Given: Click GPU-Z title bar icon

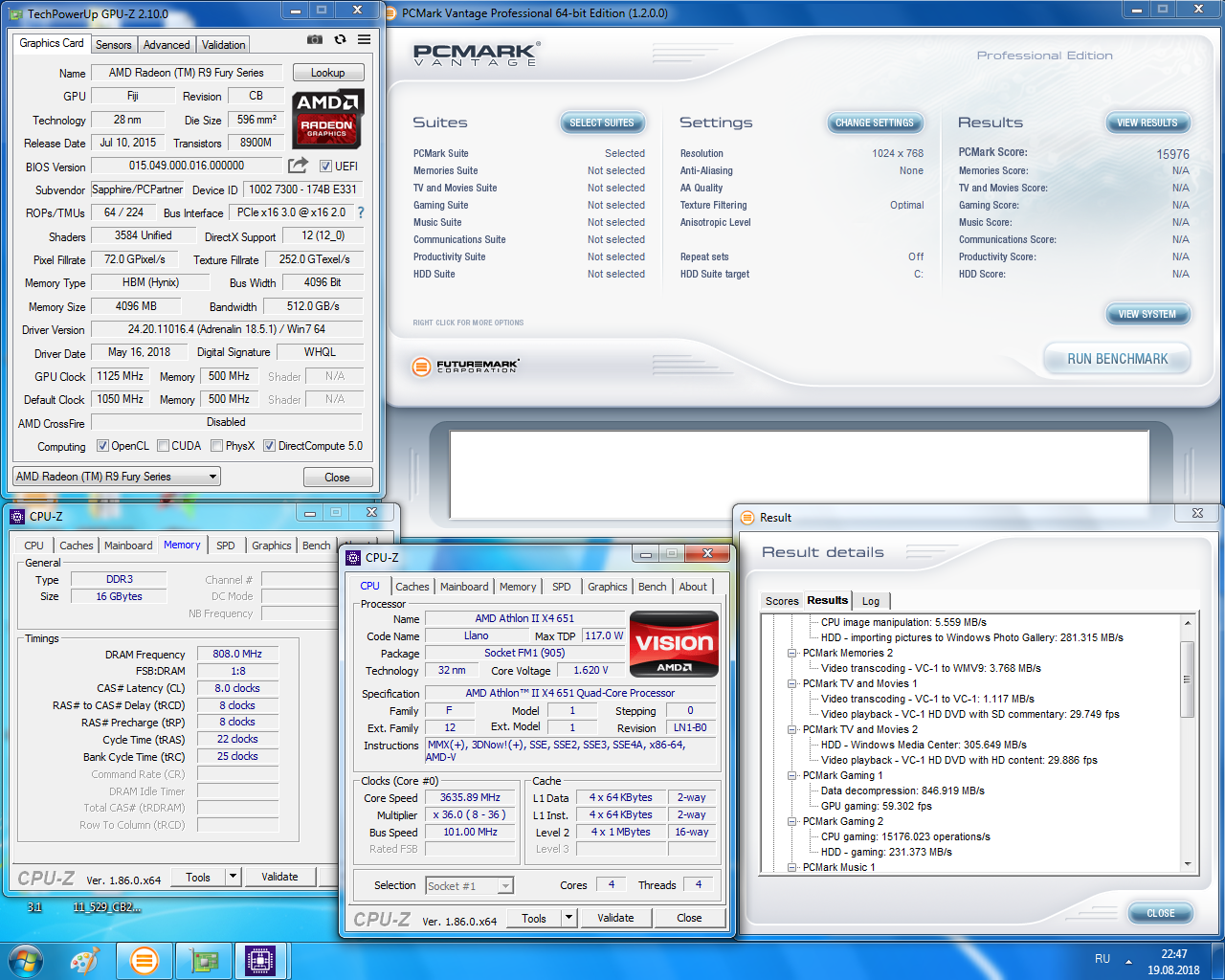Looking at the screenshot, I should pyautogui.click(x=16, y=14).
